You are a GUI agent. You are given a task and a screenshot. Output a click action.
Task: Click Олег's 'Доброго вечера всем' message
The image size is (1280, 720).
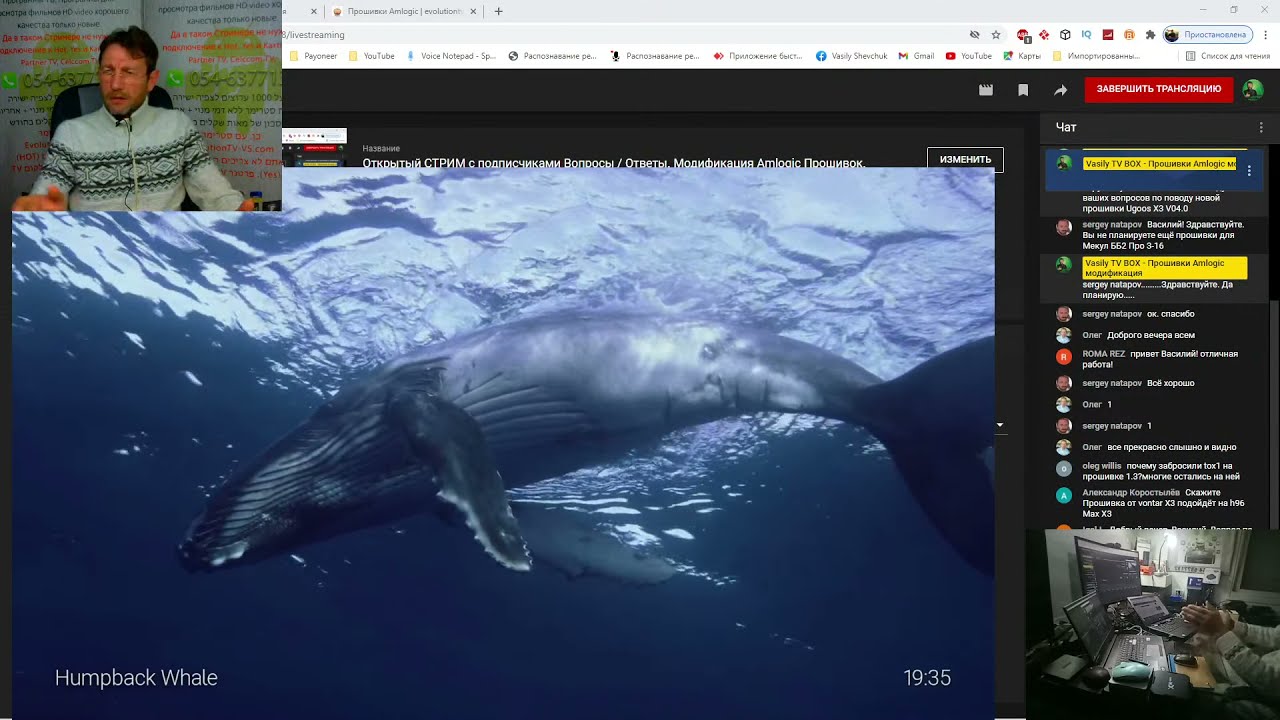point(1151,335)
